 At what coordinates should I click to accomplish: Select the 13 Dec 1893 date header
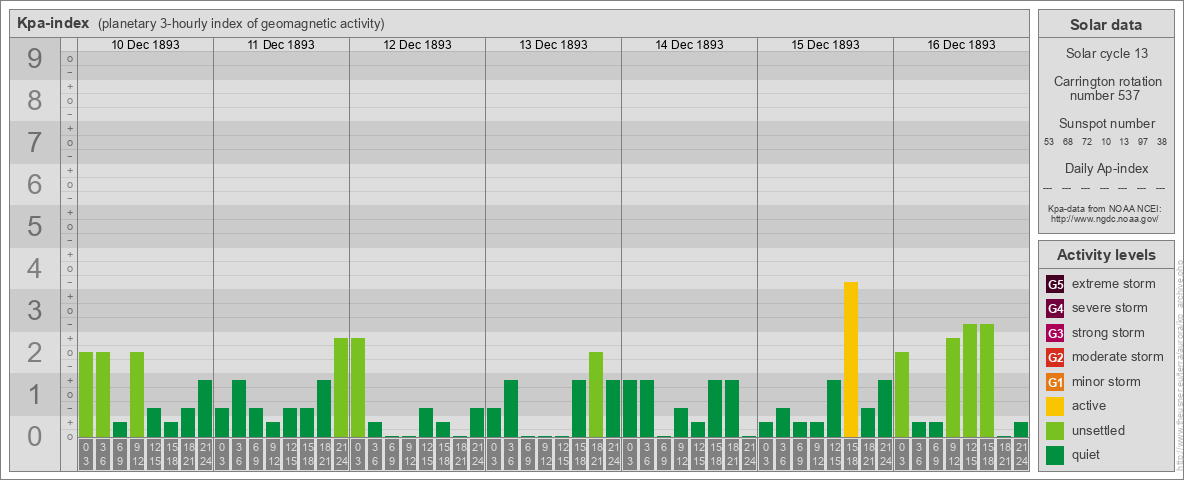(x=553, y=45)
